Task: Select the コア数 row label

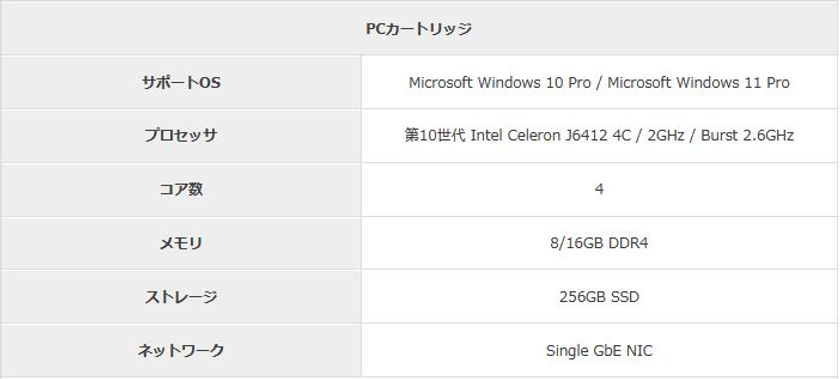Action: 181,189
